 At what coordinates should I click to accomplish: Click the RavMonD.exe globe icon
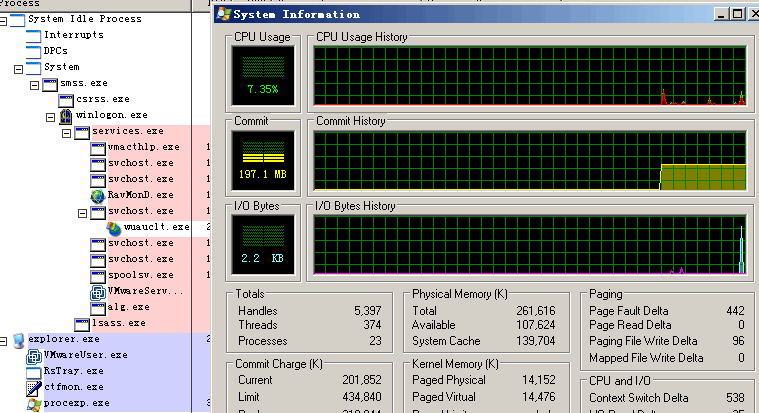[97, 196]
